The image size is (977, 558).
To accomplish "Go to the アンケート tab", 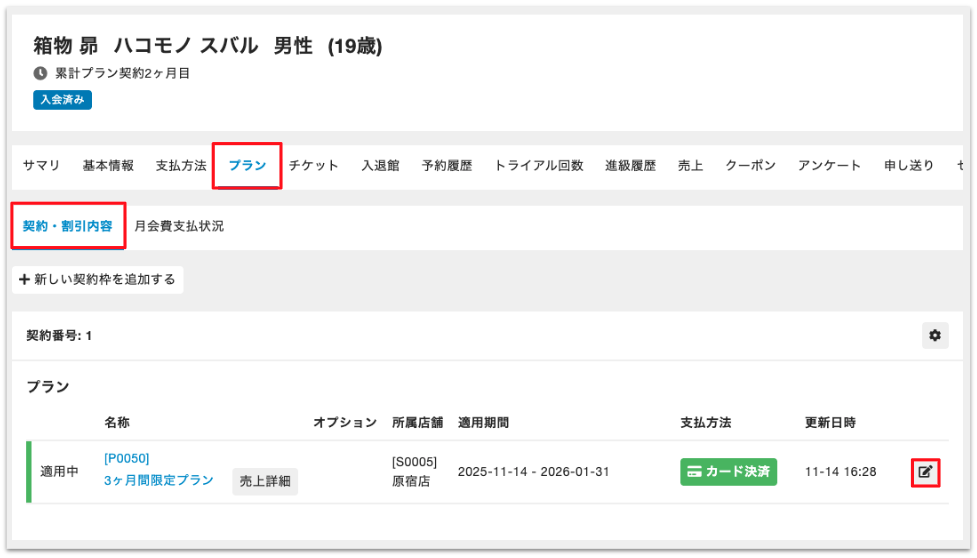I will tap(829, 166).
